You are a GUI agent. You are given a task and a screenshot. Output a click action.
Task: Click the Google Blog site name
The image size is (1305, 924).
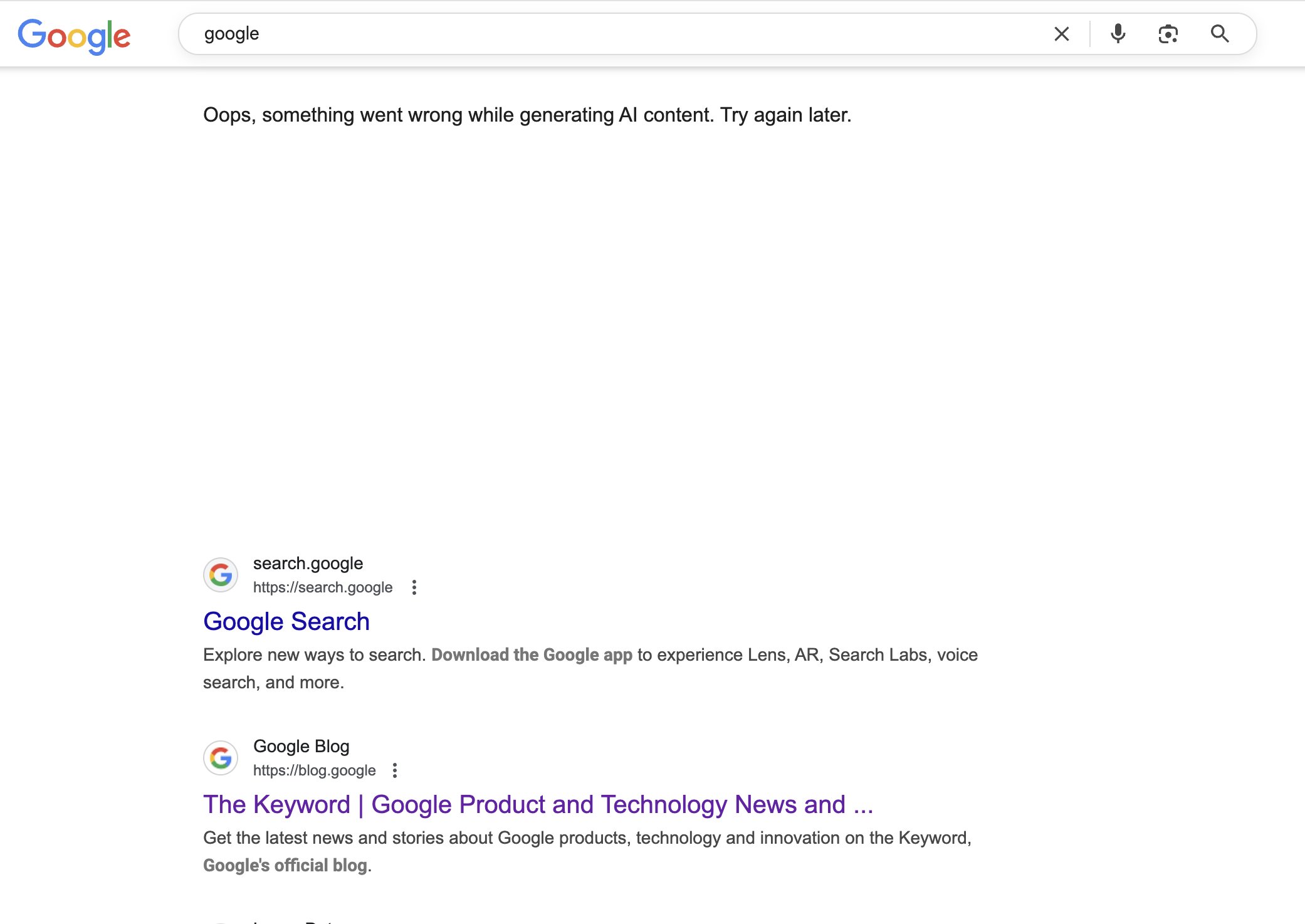tap(301, 746)
